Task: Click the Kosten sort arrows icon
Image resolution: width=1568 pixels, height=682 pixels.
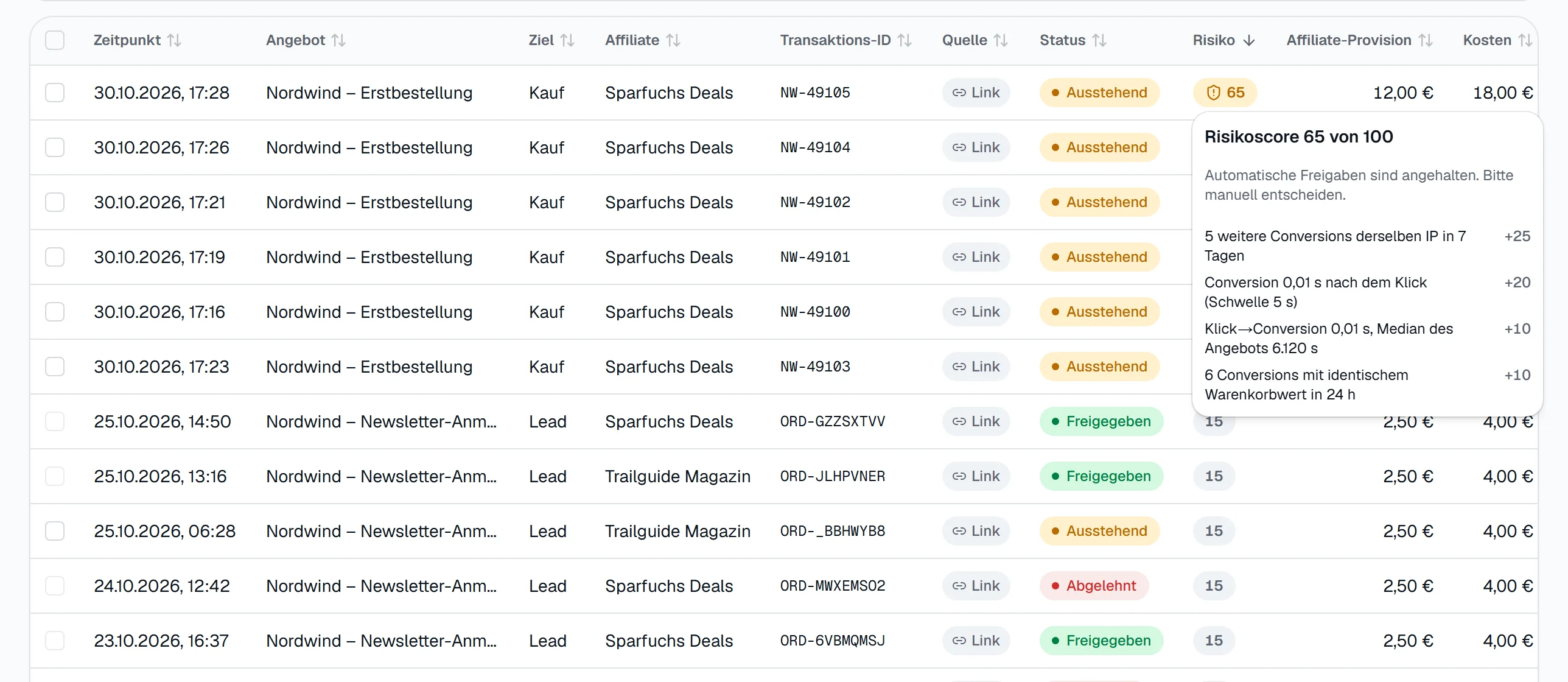Action: tap(1525, 40)
